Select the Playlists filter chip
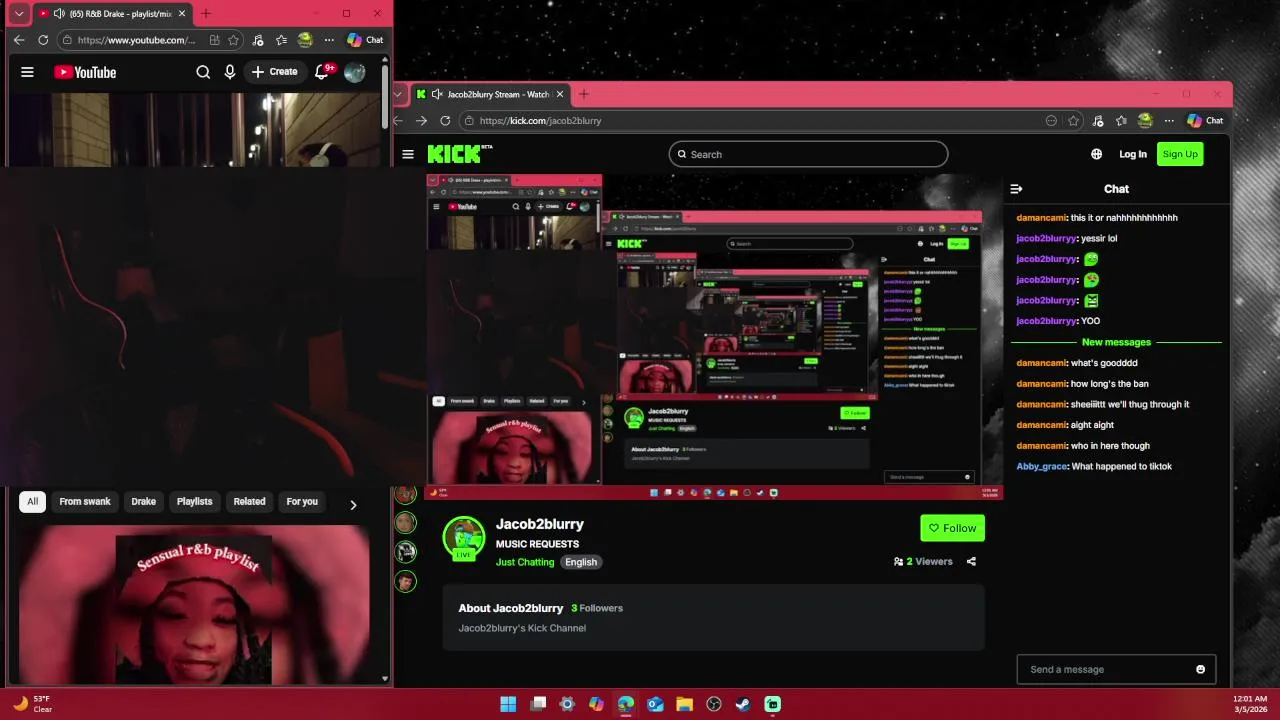 [195, 502]
